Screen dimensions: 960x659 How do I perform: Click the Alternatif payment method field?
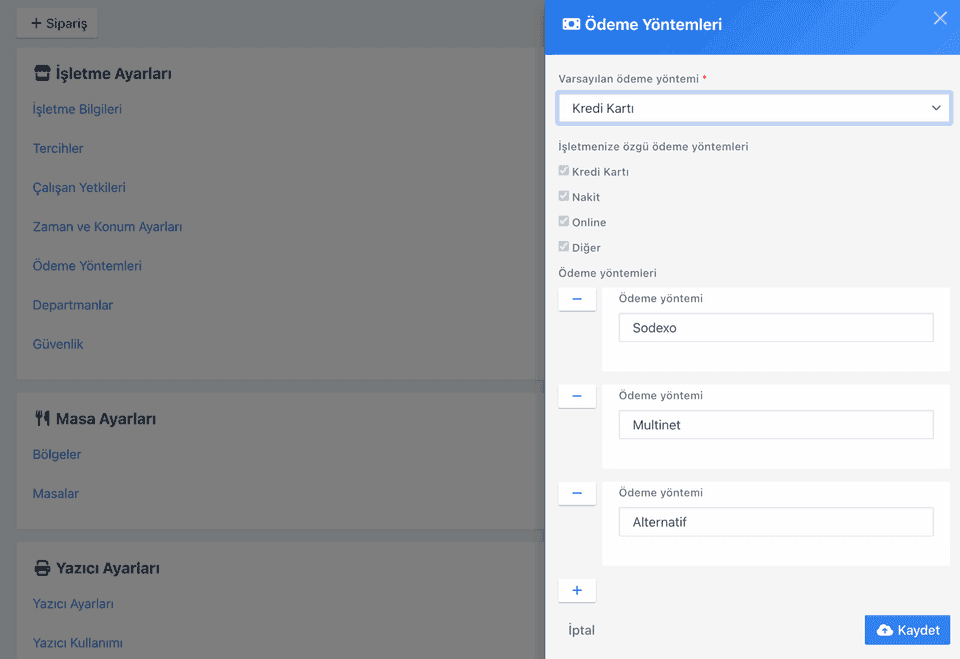pyautogui.click(x=776, y=522)
